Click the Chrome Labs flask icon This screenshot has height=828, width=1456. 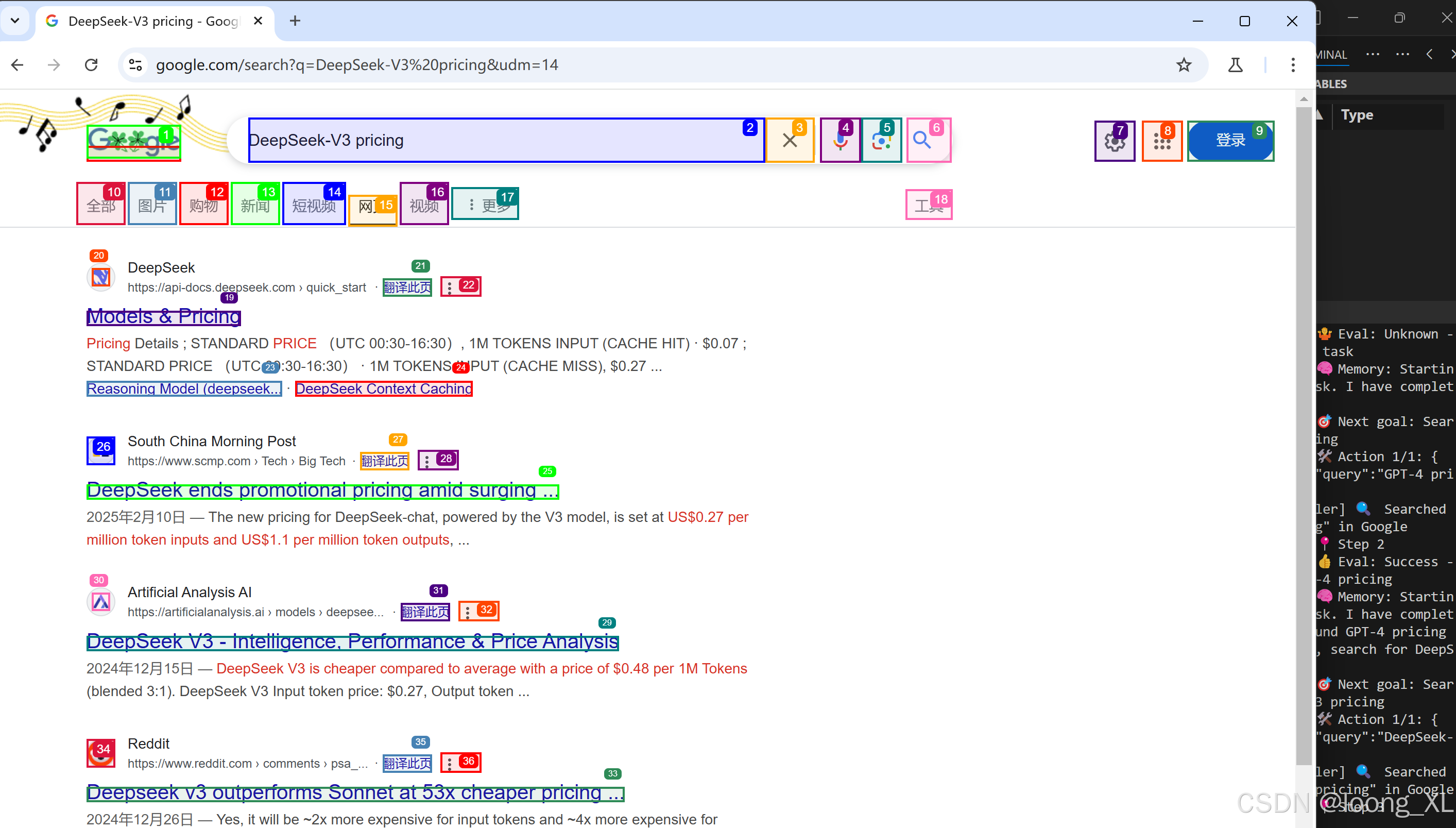point(1235,65)
